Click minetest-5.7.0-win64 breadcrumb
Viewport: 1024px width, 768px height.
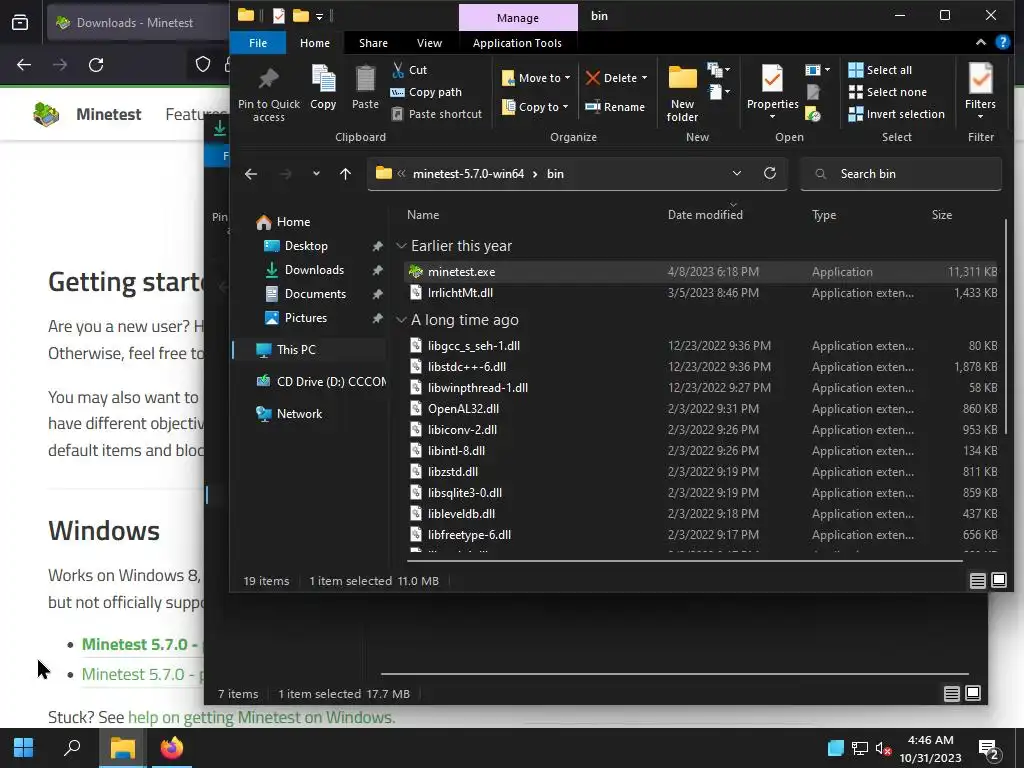(x=468, y=174)
